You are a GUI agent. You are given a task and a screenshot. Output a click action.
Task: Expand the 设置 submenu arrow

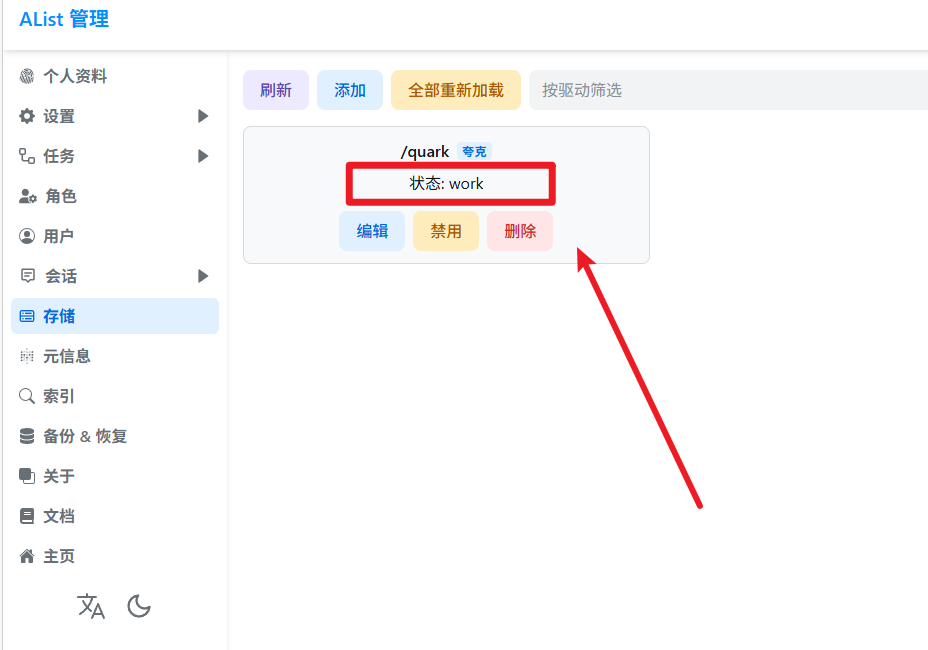tap(203, 116)
